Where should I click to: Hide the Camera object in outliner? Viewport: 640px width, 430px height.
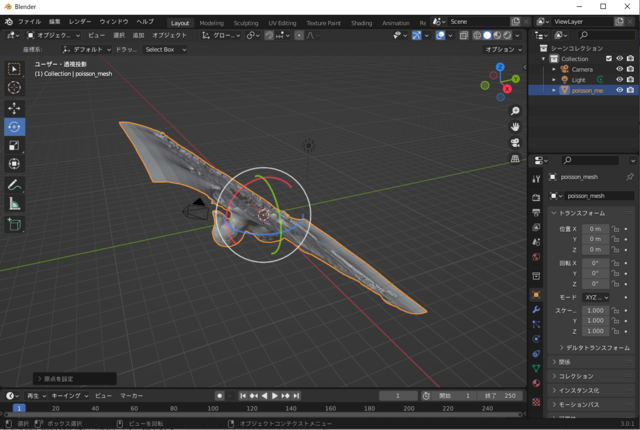point(619,69)
